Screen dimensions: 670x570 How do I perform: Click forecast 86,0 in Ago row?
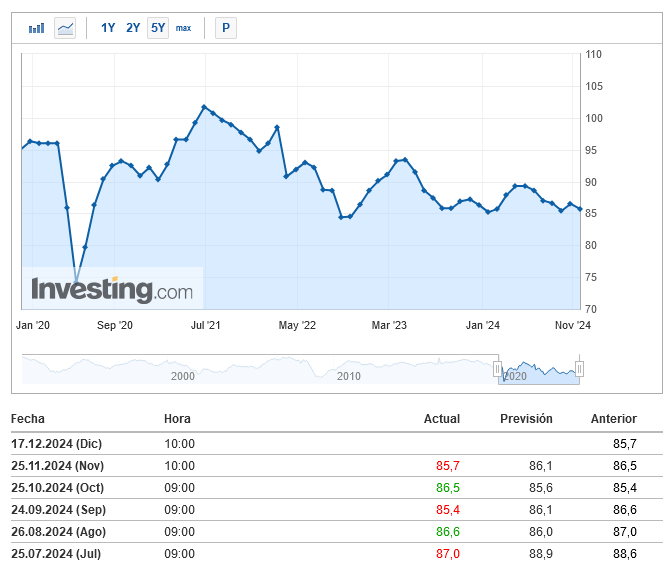[x=541, y=532]
